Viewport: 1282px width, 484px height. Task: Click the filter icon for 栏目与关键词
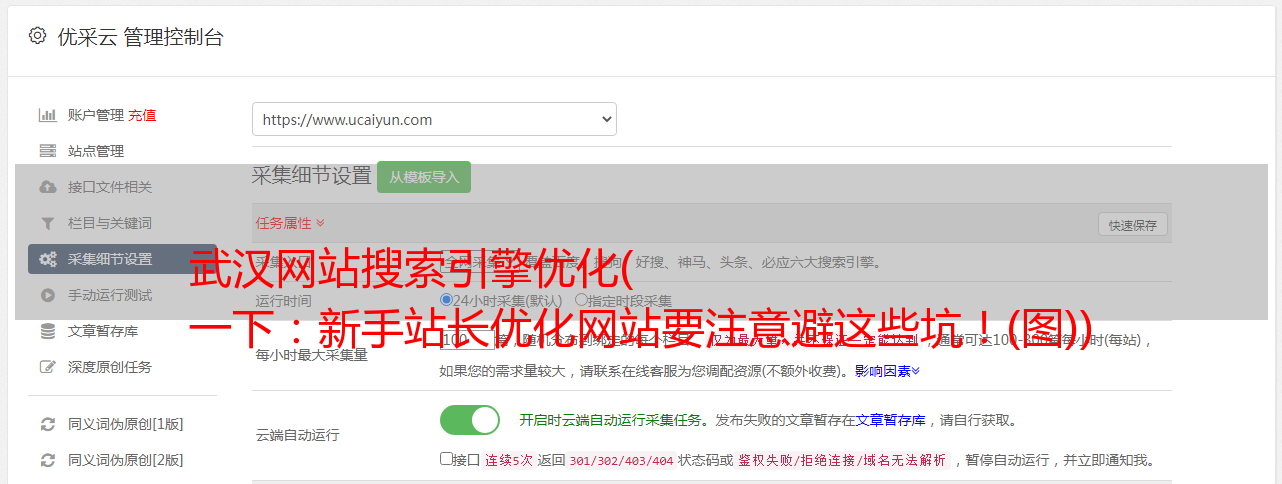pos(47,223)
